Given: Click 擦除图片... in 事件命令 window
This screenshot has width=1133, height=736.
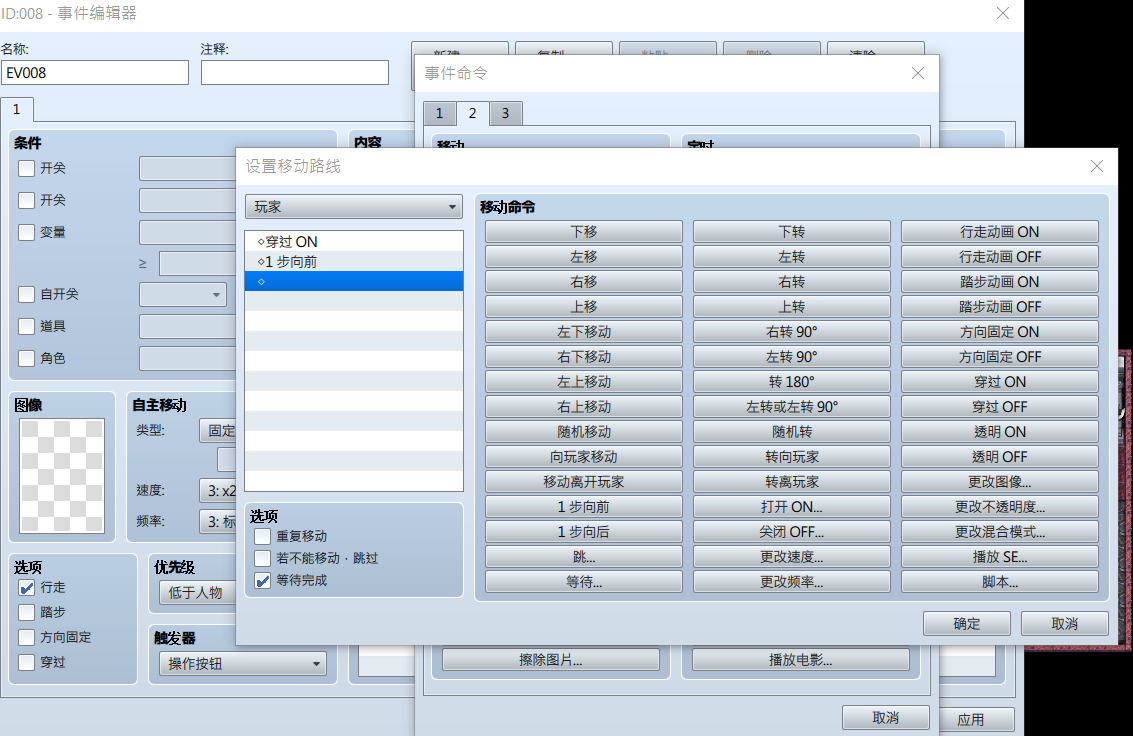Looking at the screenshot, I should click(551, 660).
